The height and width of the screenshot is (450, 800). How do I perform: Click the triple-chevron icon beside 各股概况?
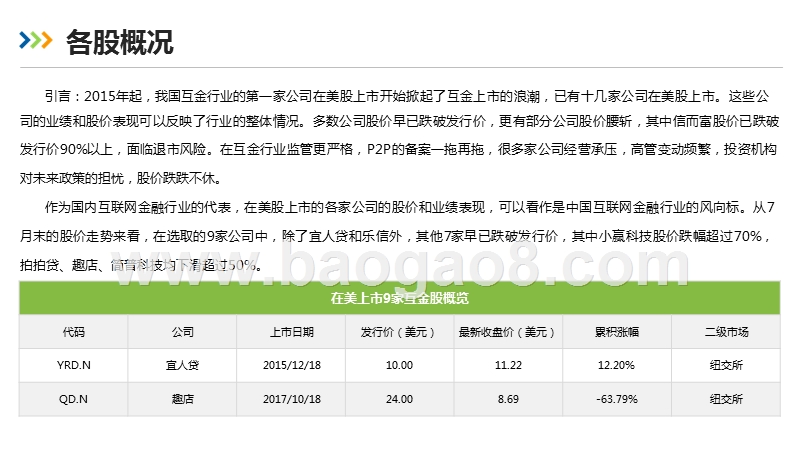[36, 40]
